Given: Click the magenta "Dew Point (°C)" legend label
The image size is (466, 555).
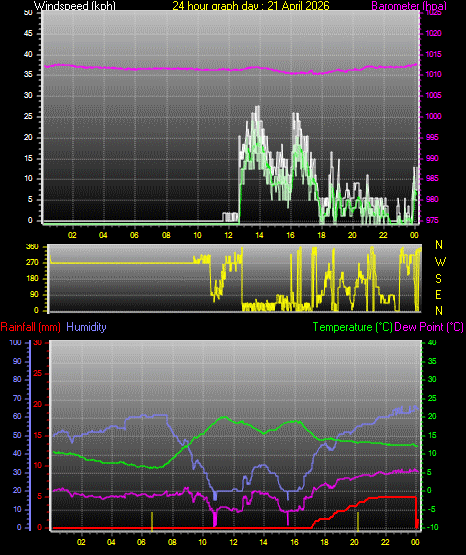Looking at the screenshot, I should click(x=429, y=327).
